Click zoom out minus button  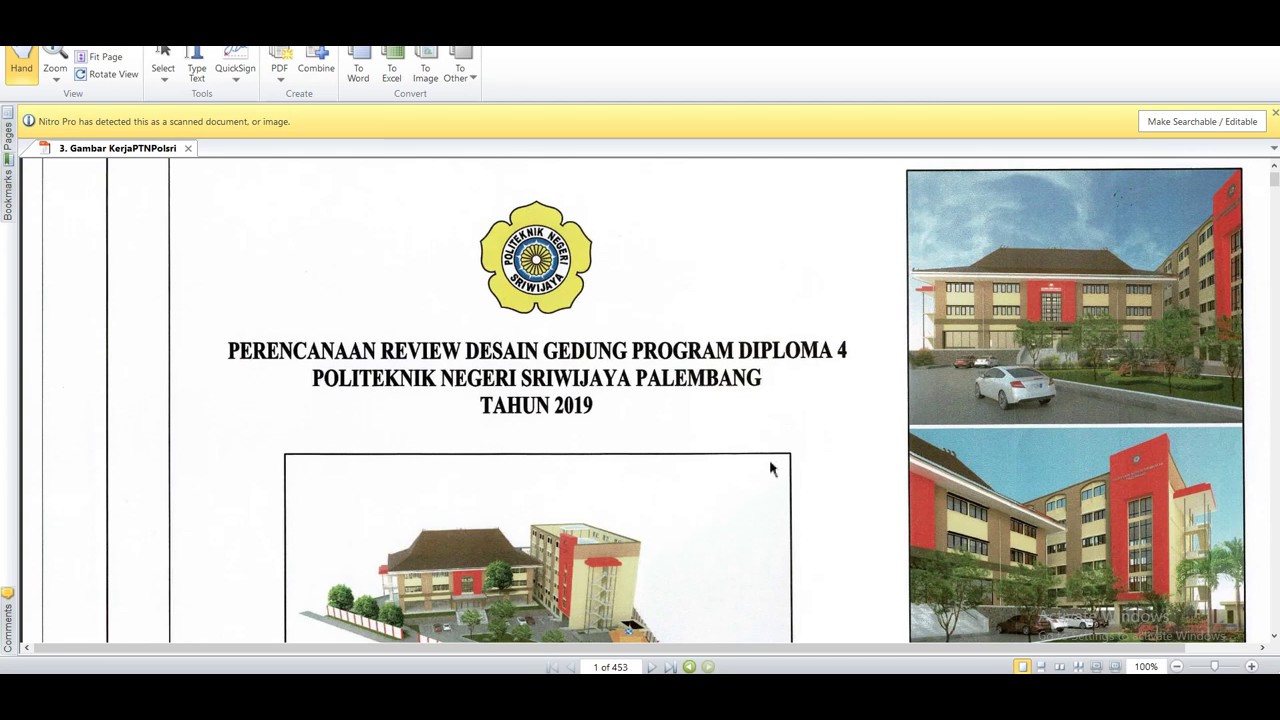tap(1177, 667)
